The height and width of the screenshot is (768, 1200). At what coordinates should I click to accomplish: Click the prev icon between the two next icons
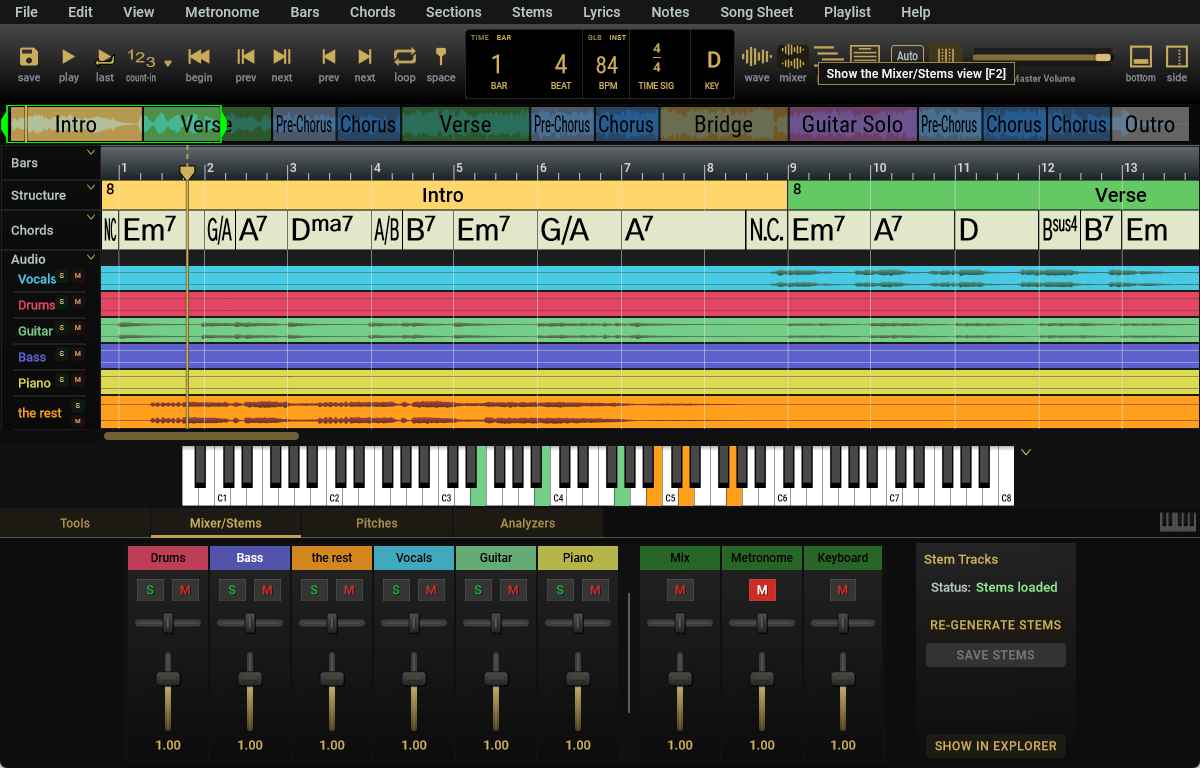pos(328,57)
